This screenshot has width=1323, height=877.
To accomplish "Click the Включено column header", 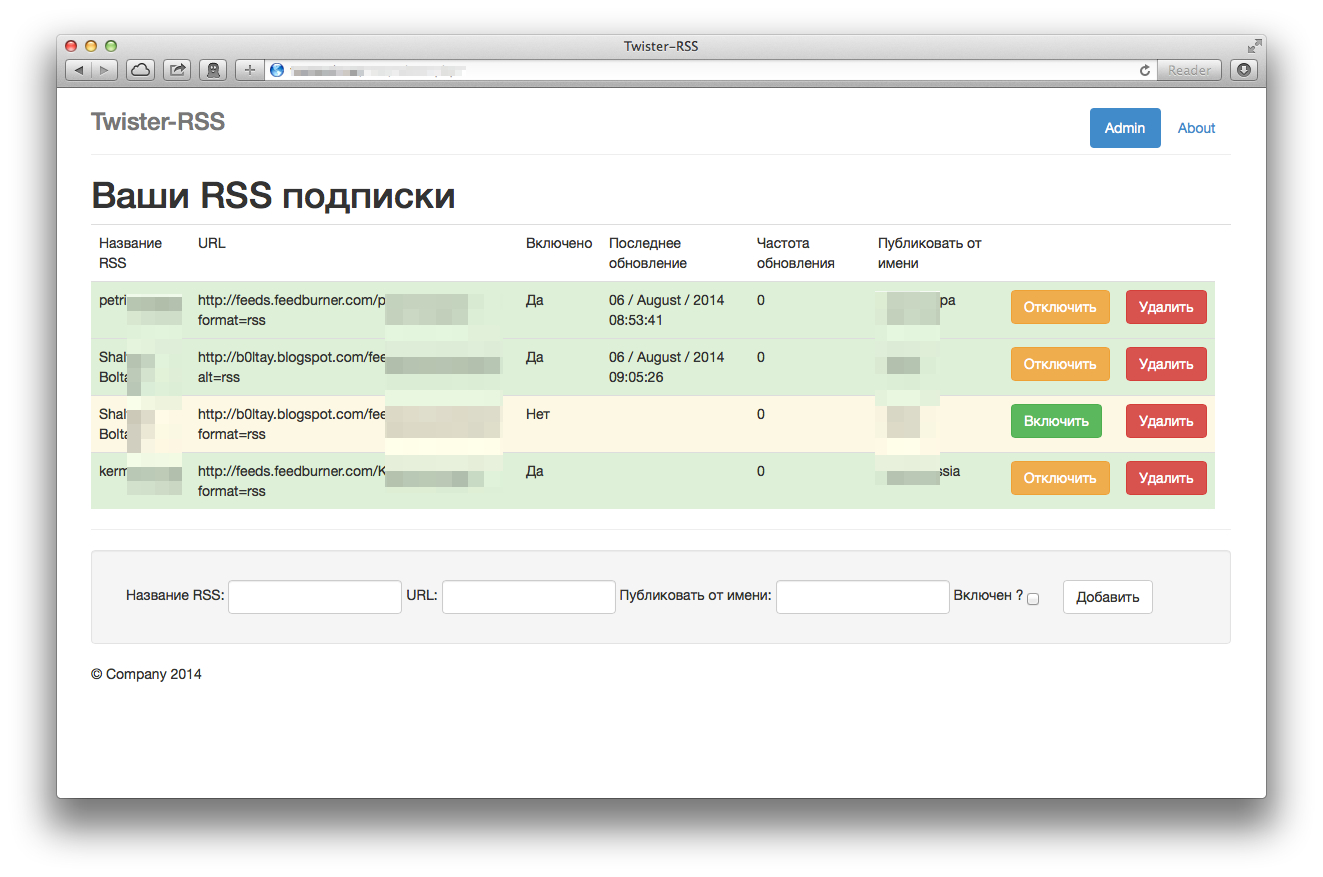I will tap(559, 243).
